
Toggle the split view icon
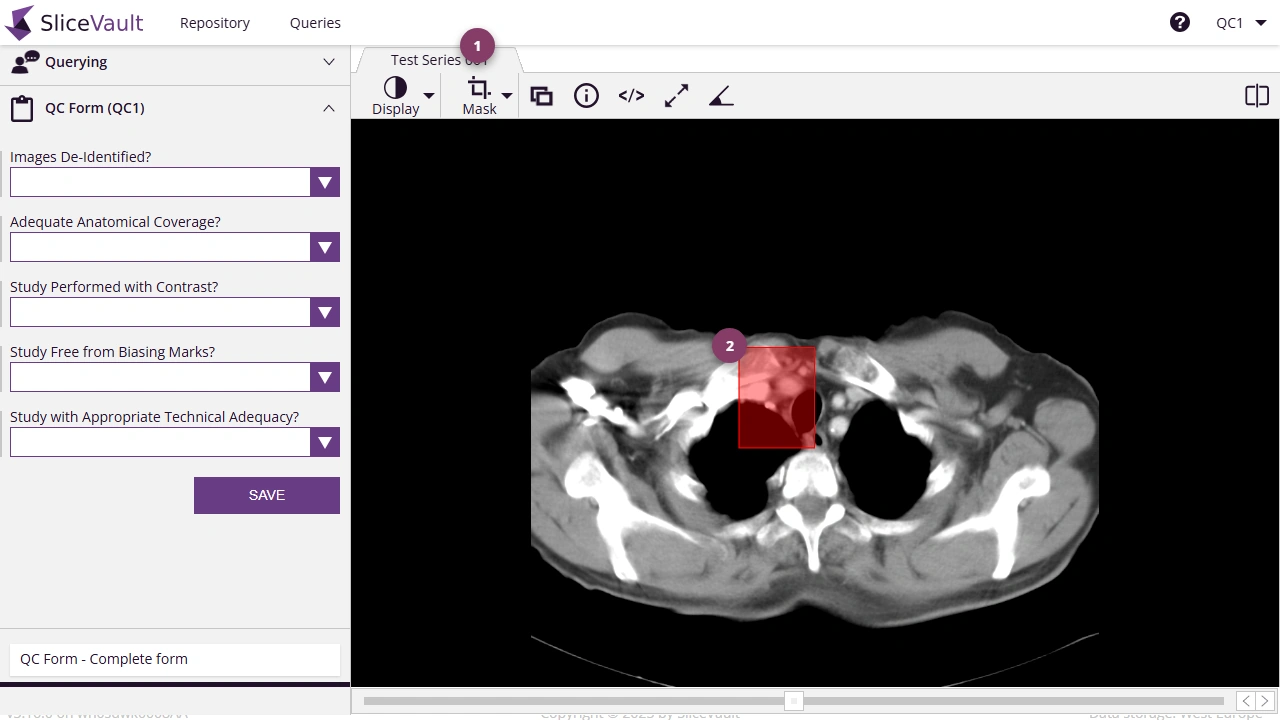(x=1257, y=95)
